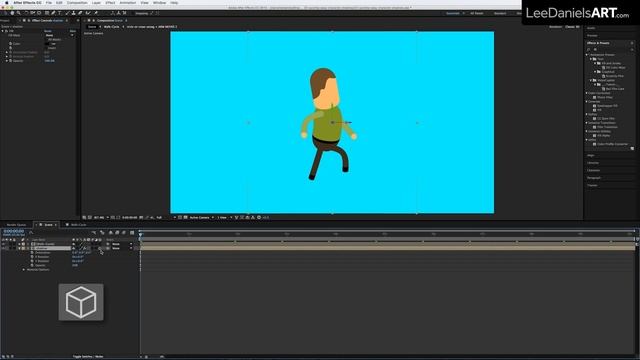Viewport: 640px width, 360px height.
Task: Switch to the Render Queue tab
Action: pyautogui.click(x=16, y=225)
